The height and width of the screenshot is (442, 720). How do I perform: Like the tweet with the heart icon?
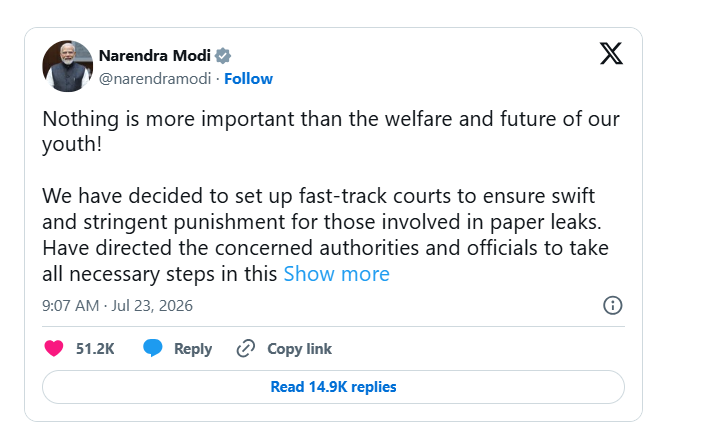click(x=54, y=348)
